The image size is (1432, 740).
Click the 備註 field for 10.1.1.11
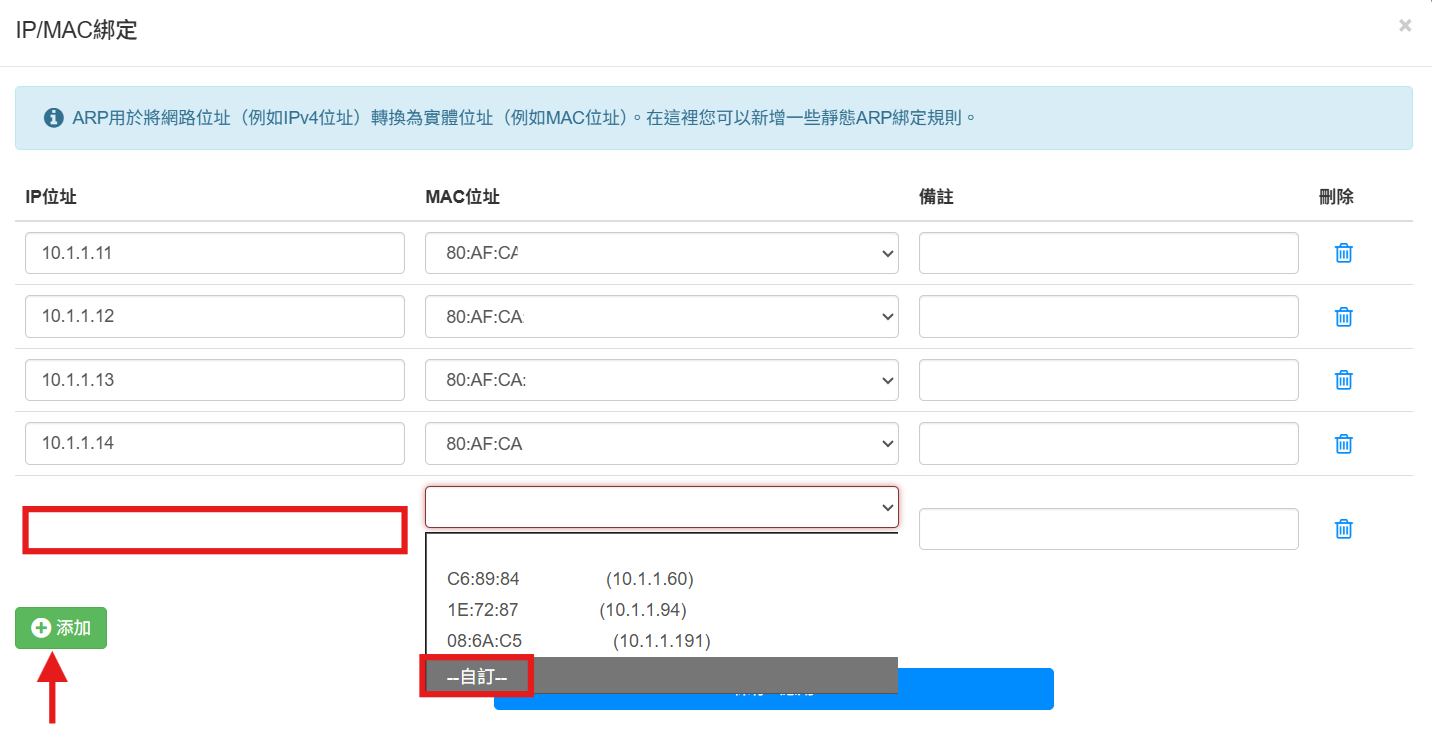(1108, 252)
